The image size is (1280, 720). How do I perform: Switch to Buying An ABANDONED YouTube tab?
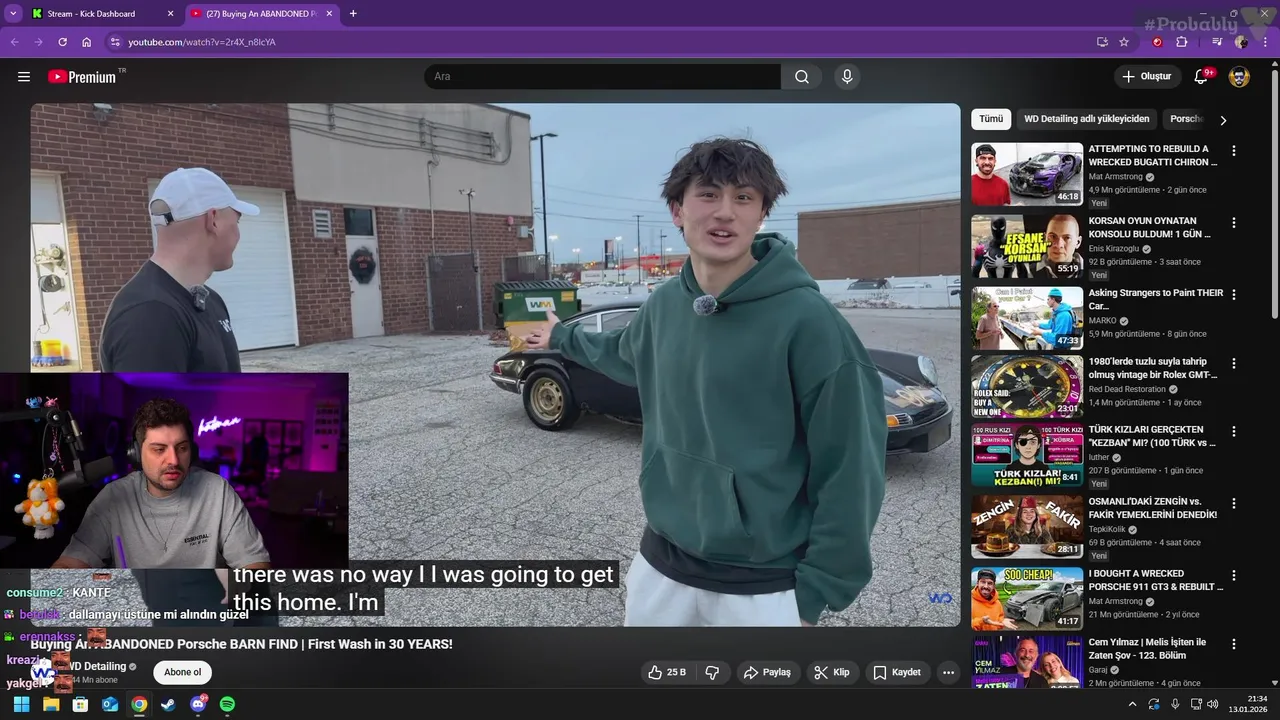[x=262, y=14]
